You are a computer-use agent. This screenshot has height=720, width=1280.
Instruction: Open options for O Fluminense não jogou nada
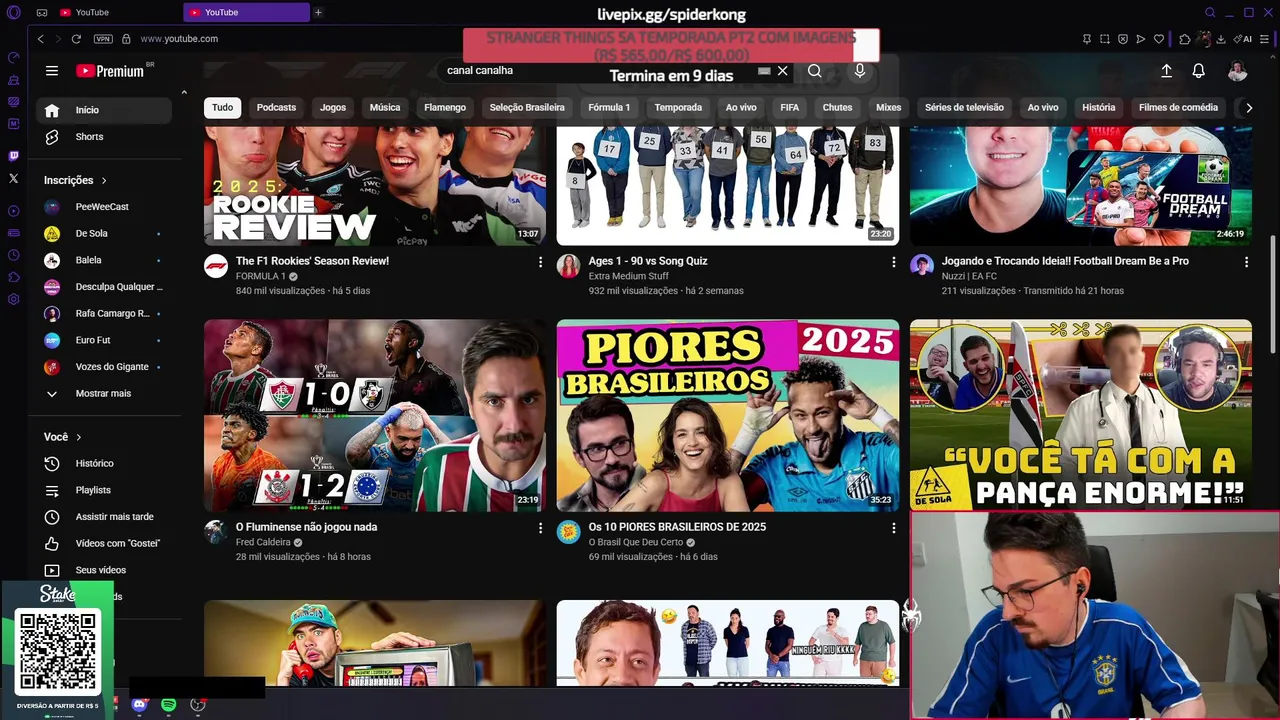541,528
